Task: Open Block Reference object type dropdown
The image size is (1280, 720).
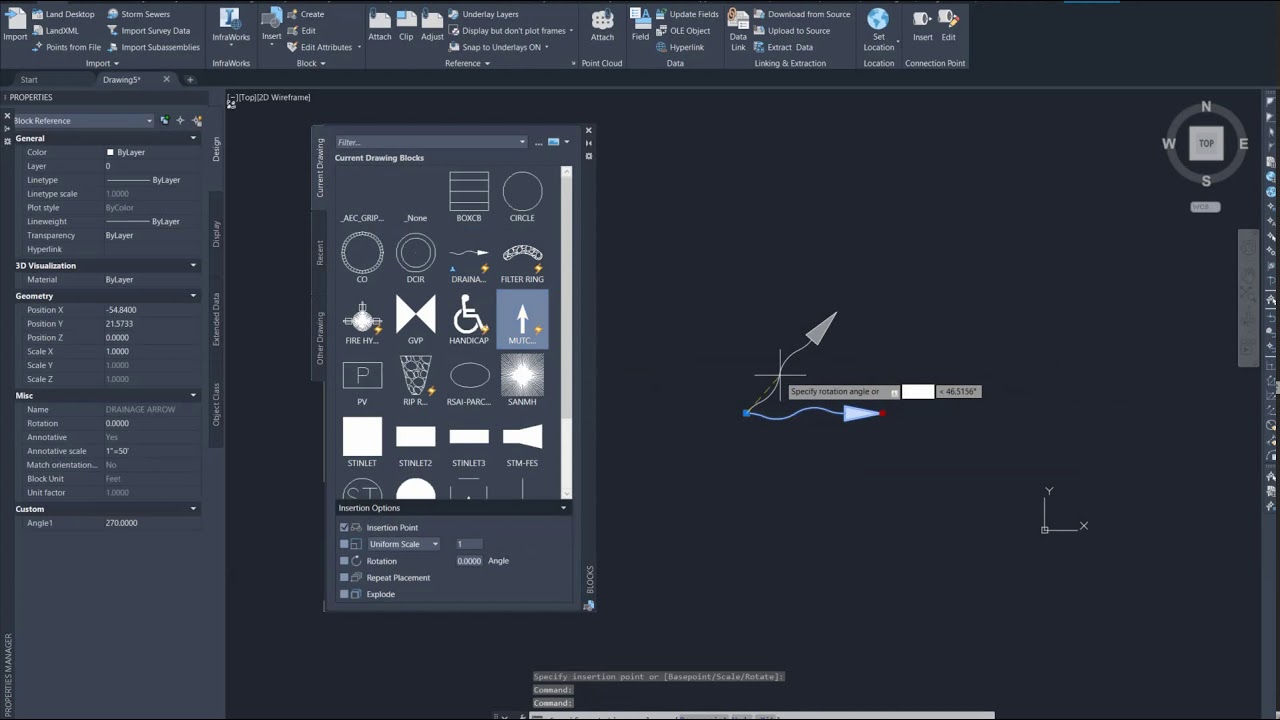Action: click(x=84, y=120)
